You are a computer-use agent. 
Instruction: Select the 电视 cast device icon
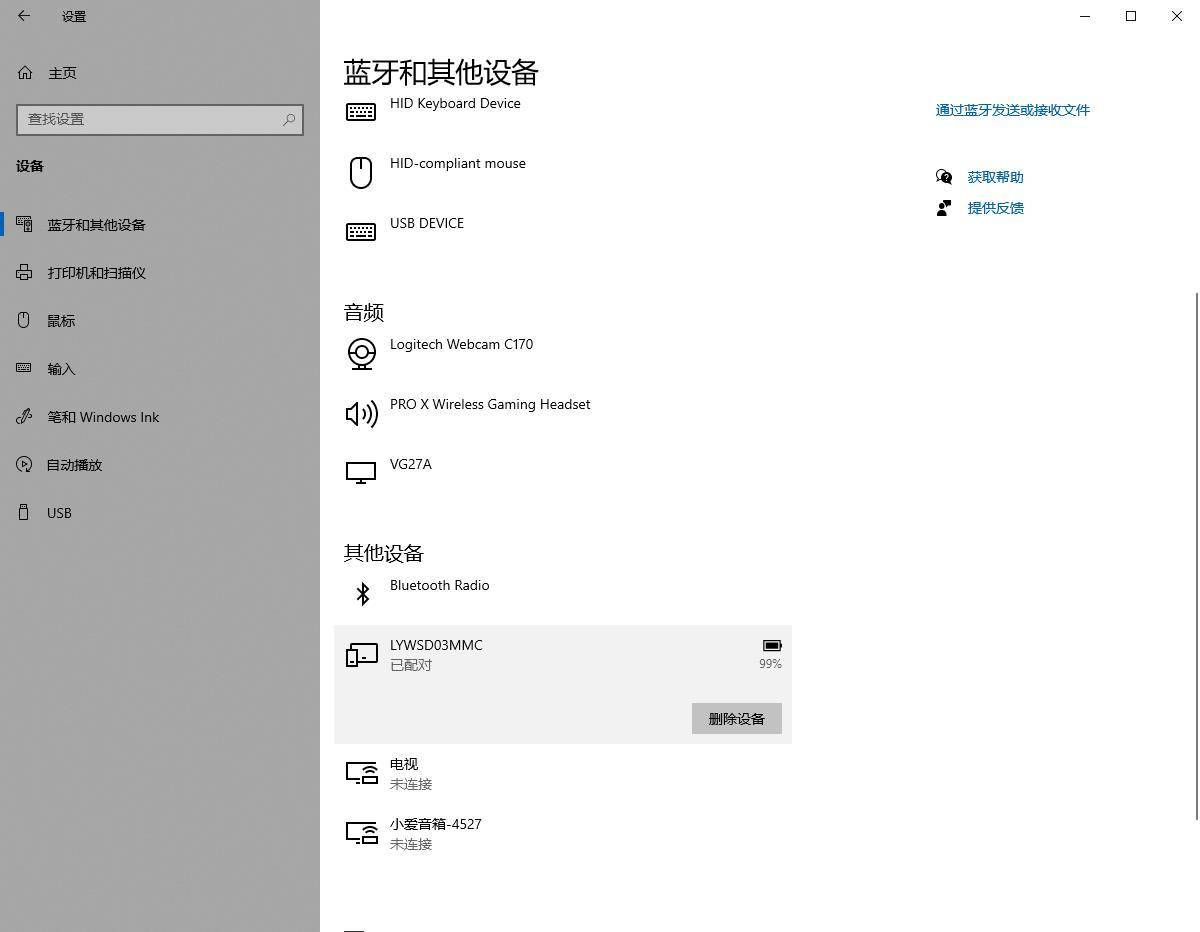[x=362, y=772]
